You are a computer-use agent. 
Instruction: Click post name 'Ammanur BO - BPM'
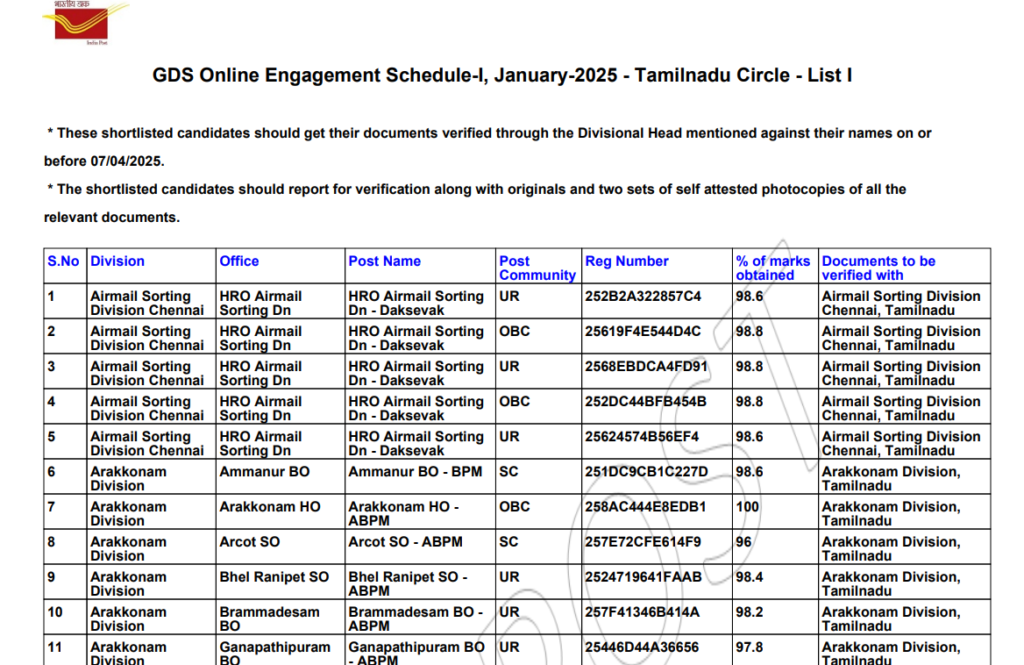[415, 472]
